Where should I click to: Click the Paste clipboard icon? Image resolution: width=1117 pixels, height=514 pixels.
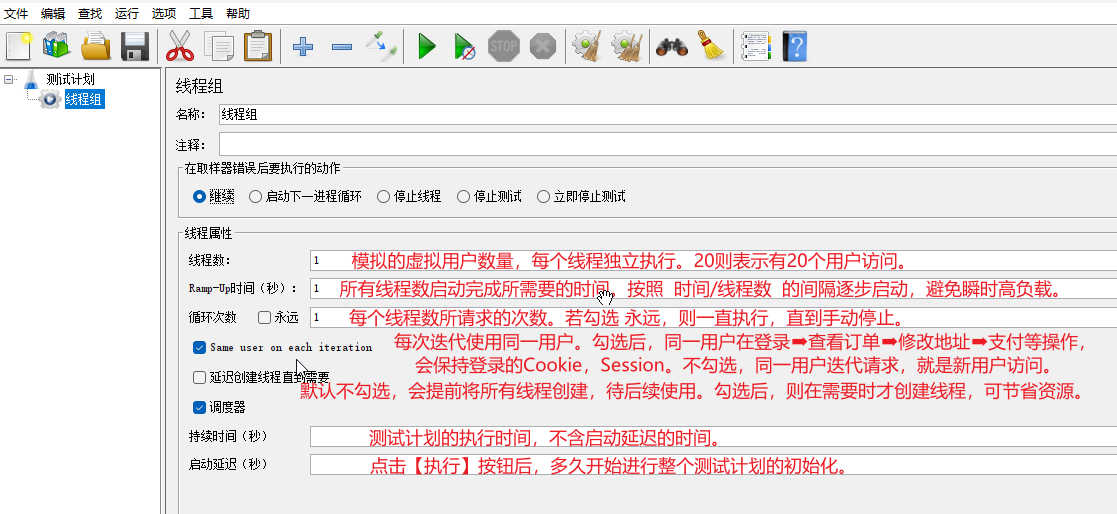[257, 47]
